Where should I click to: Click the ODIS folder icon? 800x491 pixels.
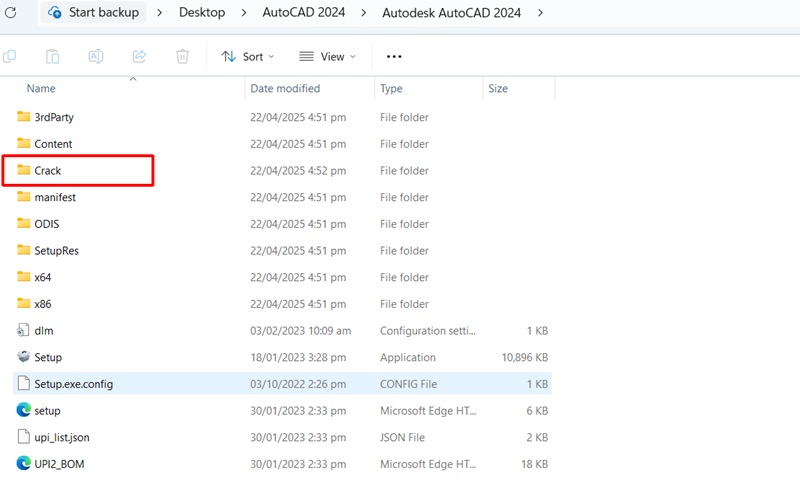(23, 223)
